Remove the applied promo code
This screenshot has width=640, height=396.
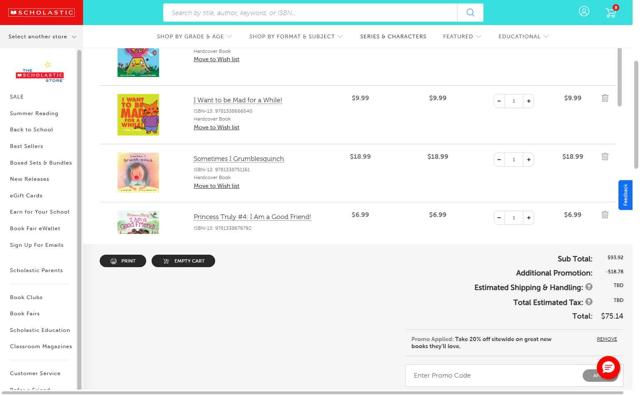coord(607,339)
